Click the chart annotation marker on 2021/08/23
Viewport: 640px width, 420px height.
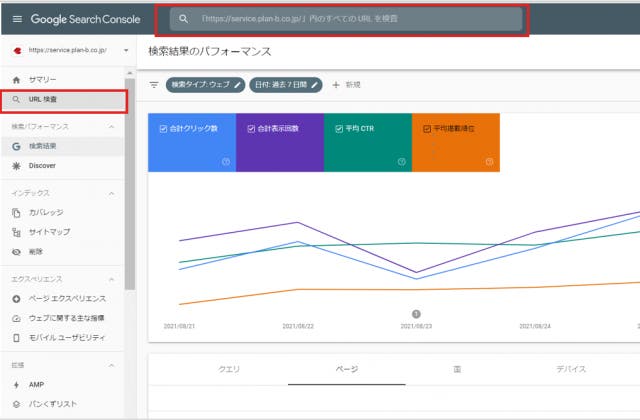point(416,314)
